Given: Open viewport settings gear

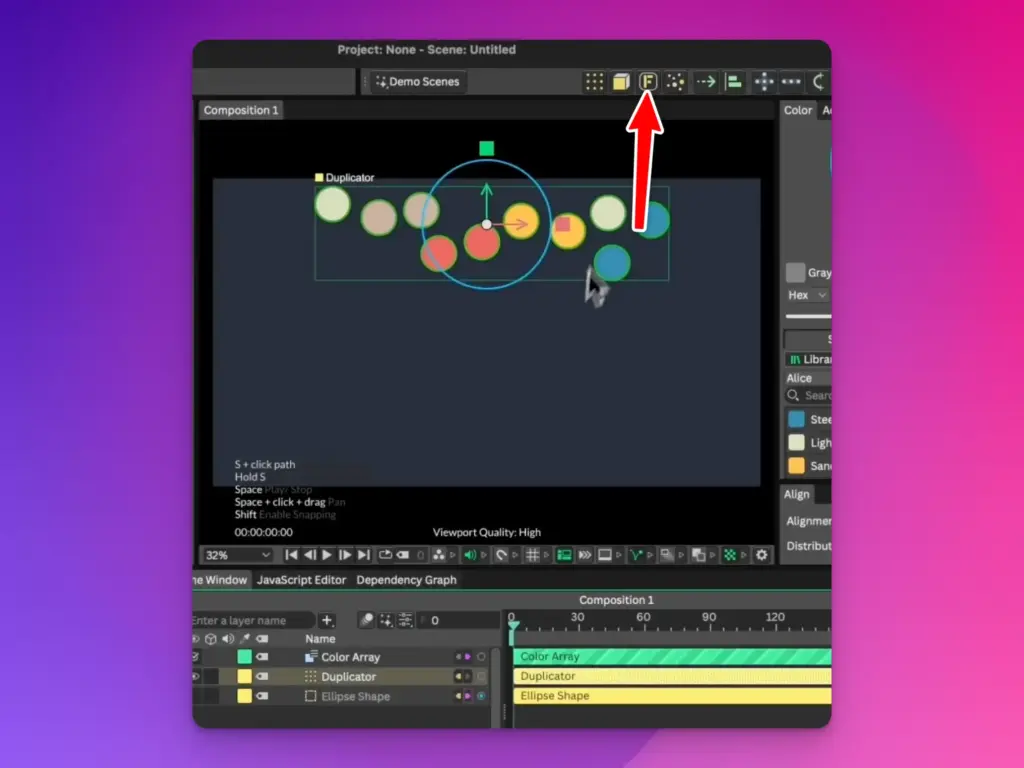Looking at the screenshot, I should coord(761,555).
